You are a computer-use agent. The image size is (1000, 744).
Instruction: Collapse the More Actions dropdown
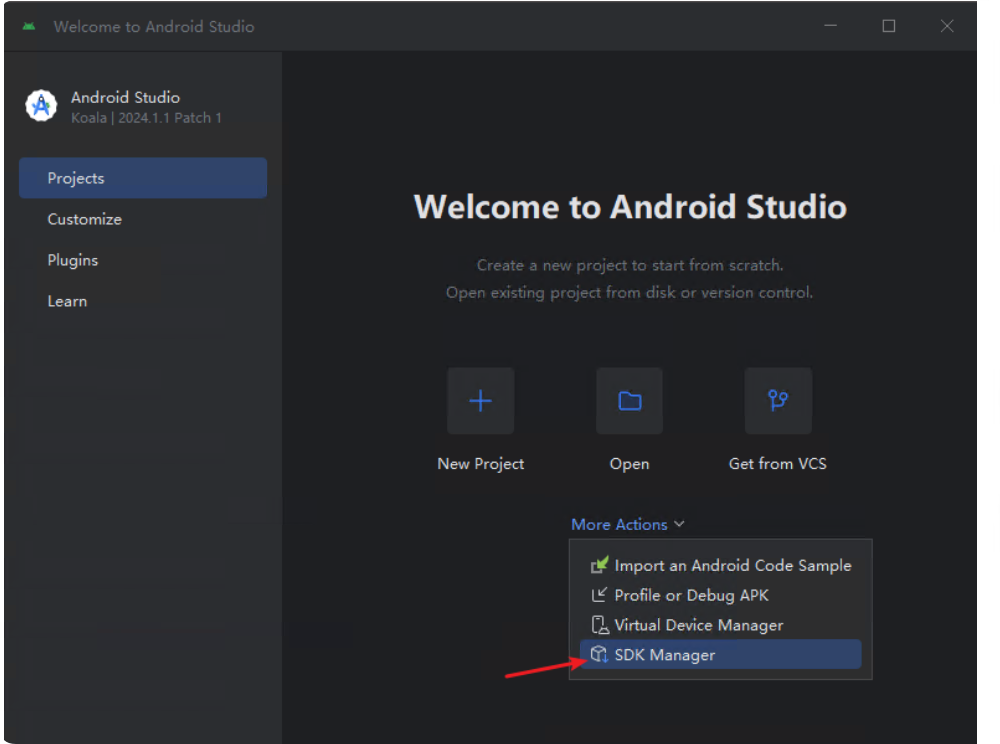pos(628,524)
